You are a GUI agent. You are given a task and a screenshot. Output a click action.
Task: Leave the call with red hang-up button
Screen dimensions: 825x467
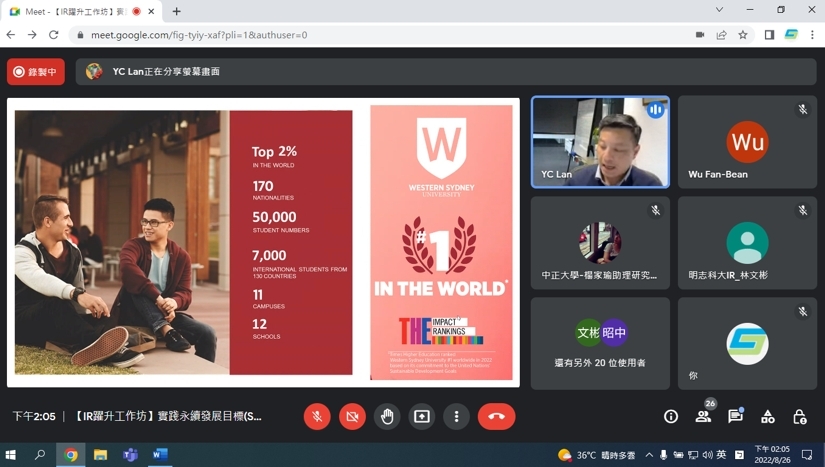[496, 417]
